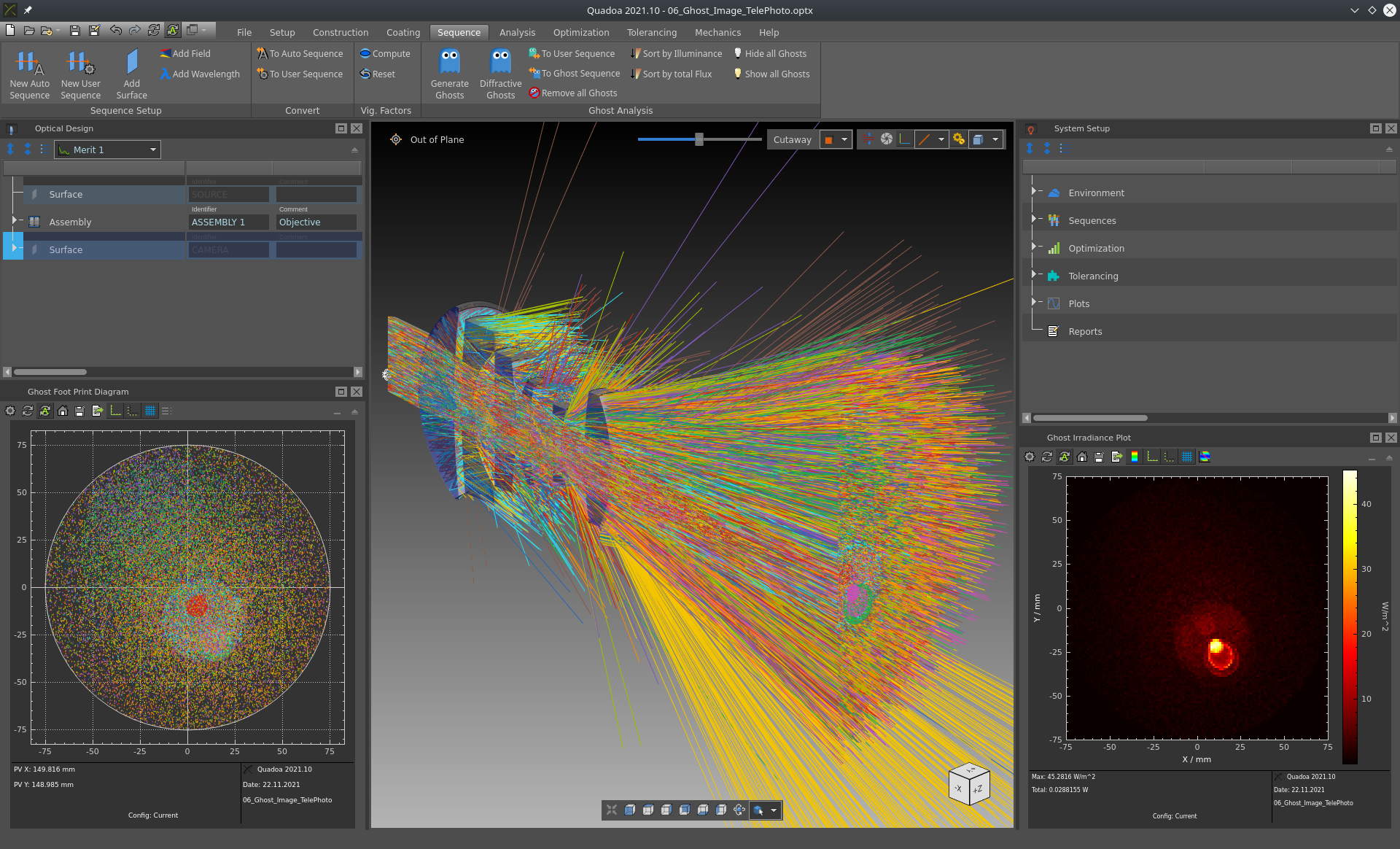Open Cutaway mode dropdown
This screenshot has height=849, width=1400.
844,139
